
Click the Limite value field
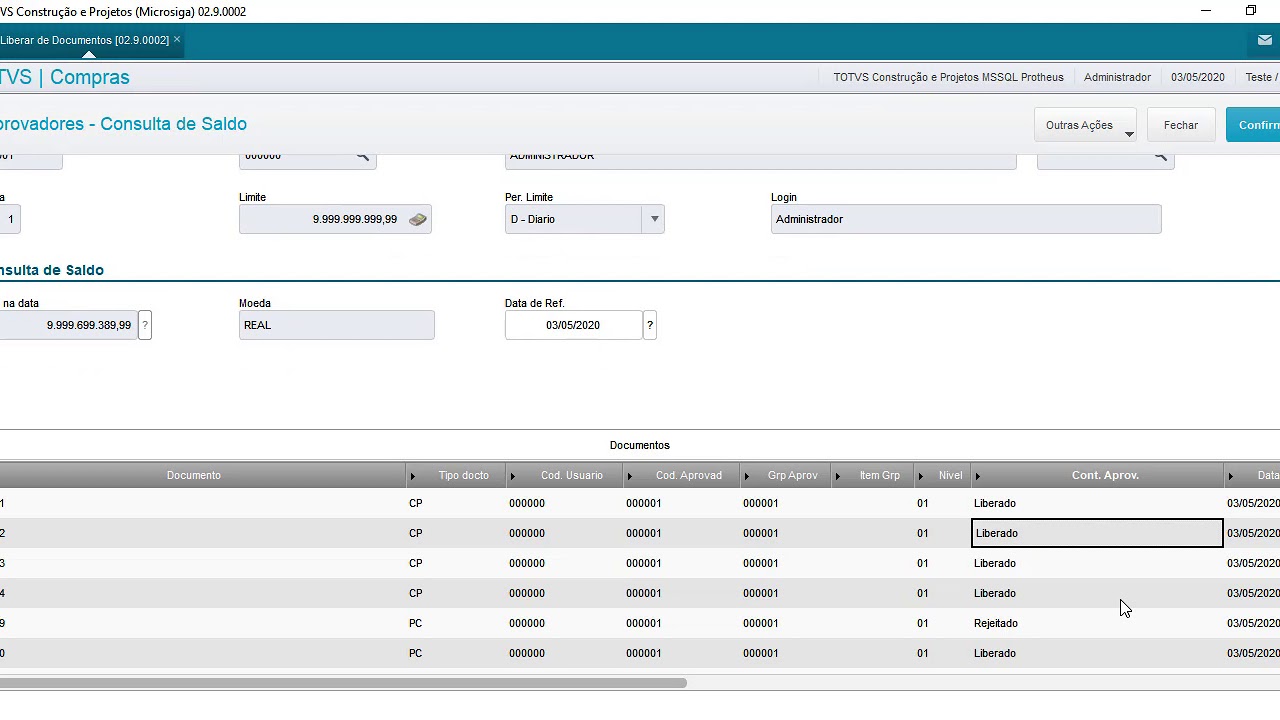click(x=335, y=219)
